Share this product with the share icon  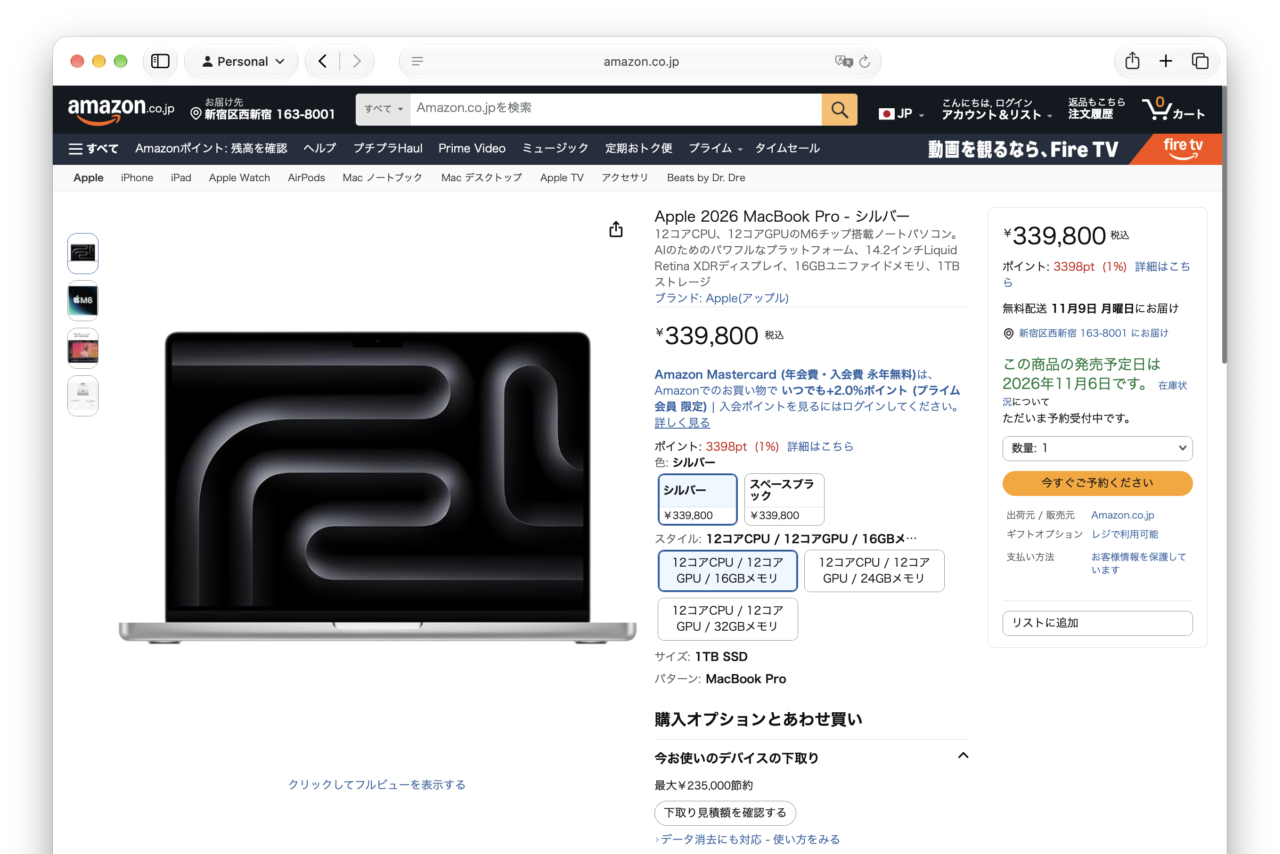(616, 230)
